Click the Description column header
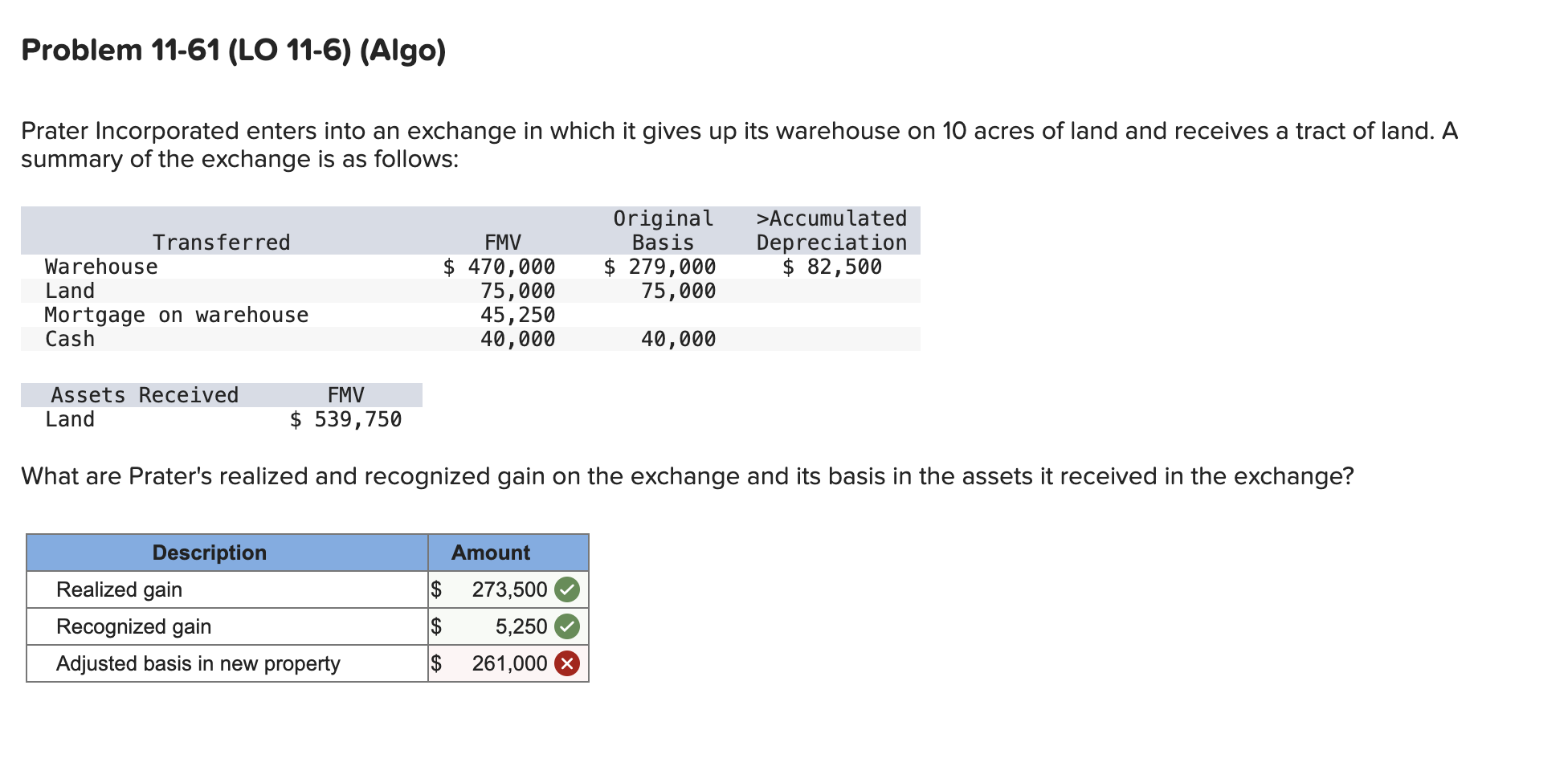This screenshot has height=779, width=1568. pos(209,553)
